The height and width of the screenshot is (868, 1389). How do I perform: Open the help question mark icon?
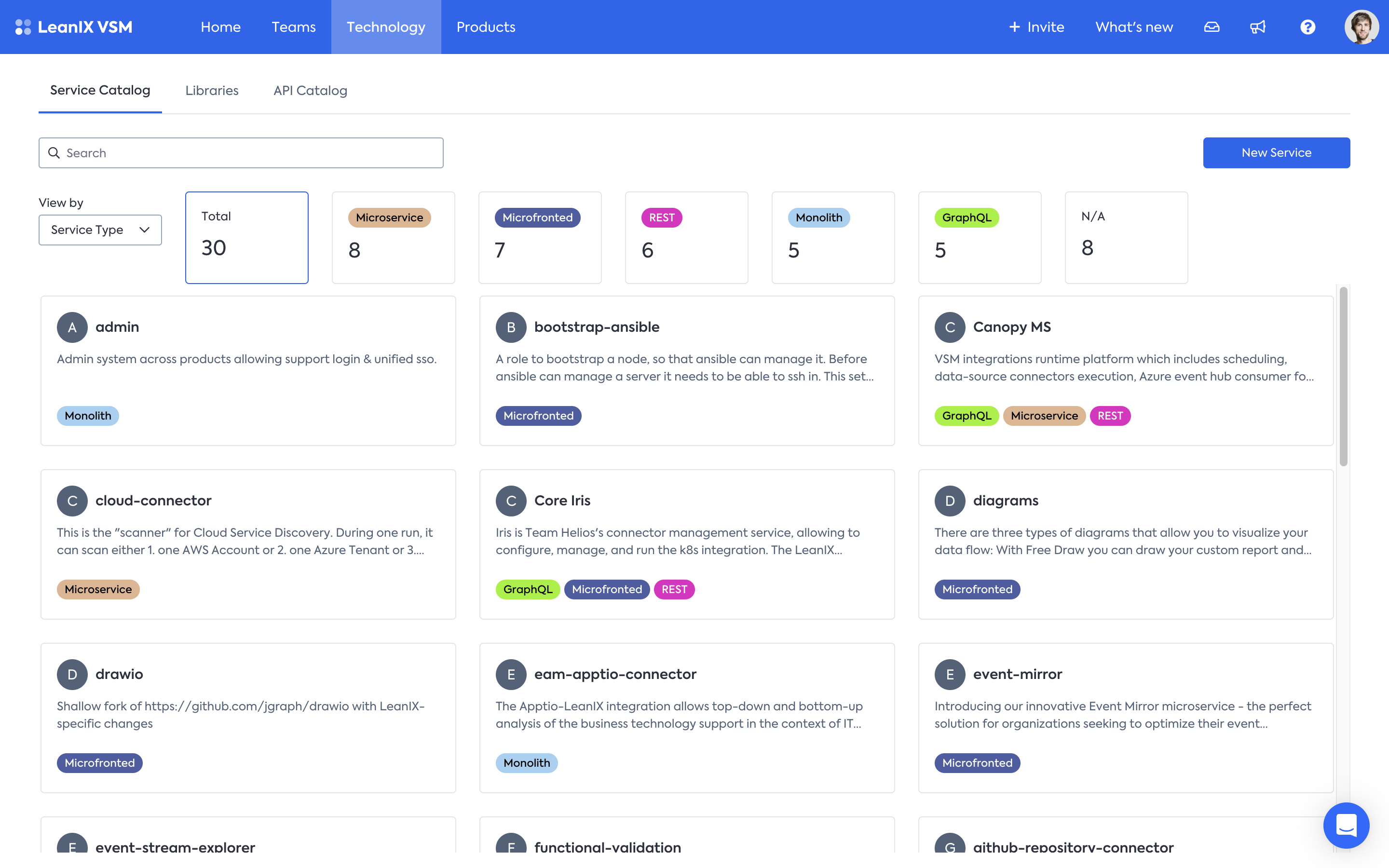[x=1307, y=27]
